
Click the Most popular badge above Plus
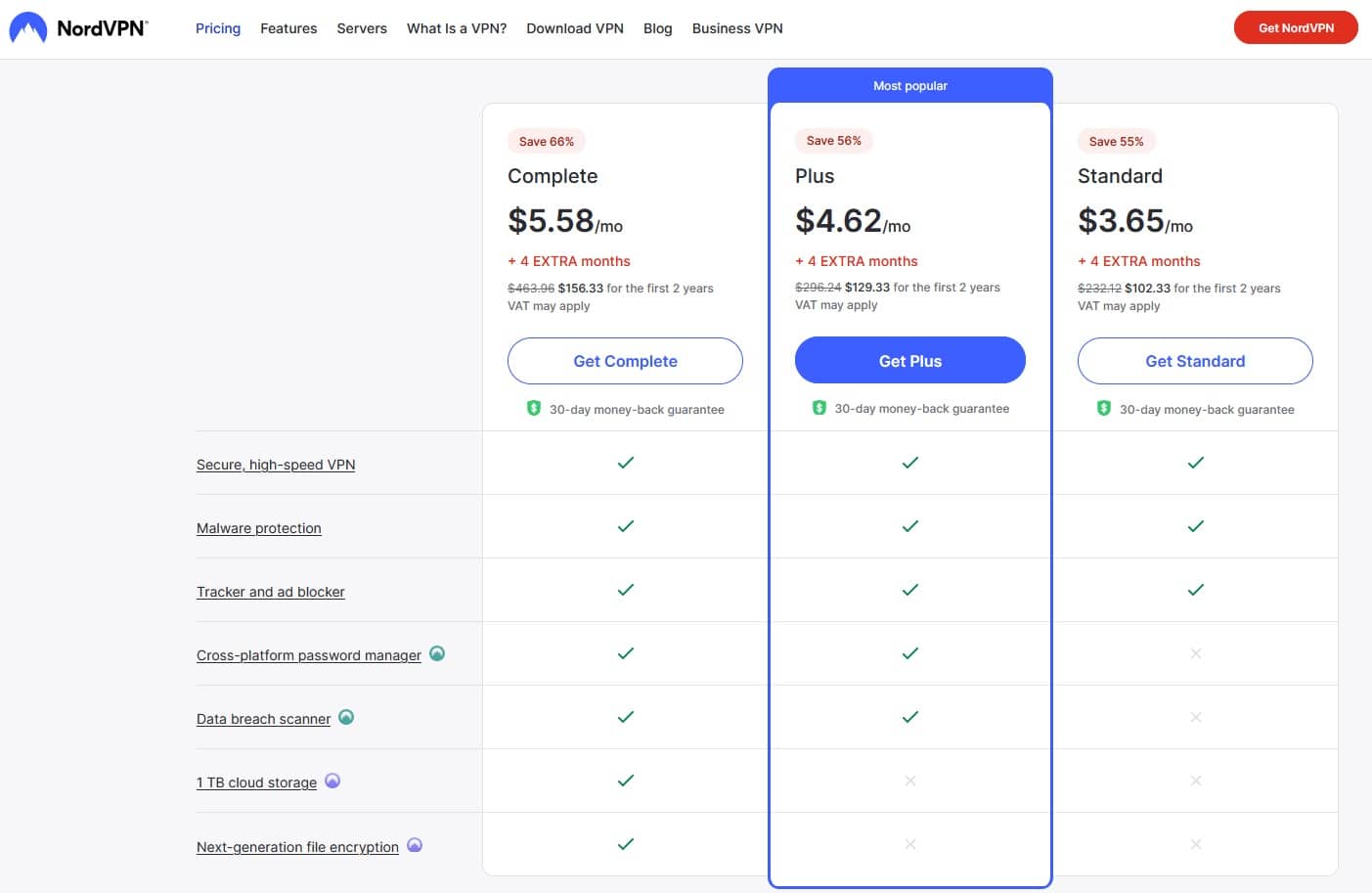(x=910, y=85)
